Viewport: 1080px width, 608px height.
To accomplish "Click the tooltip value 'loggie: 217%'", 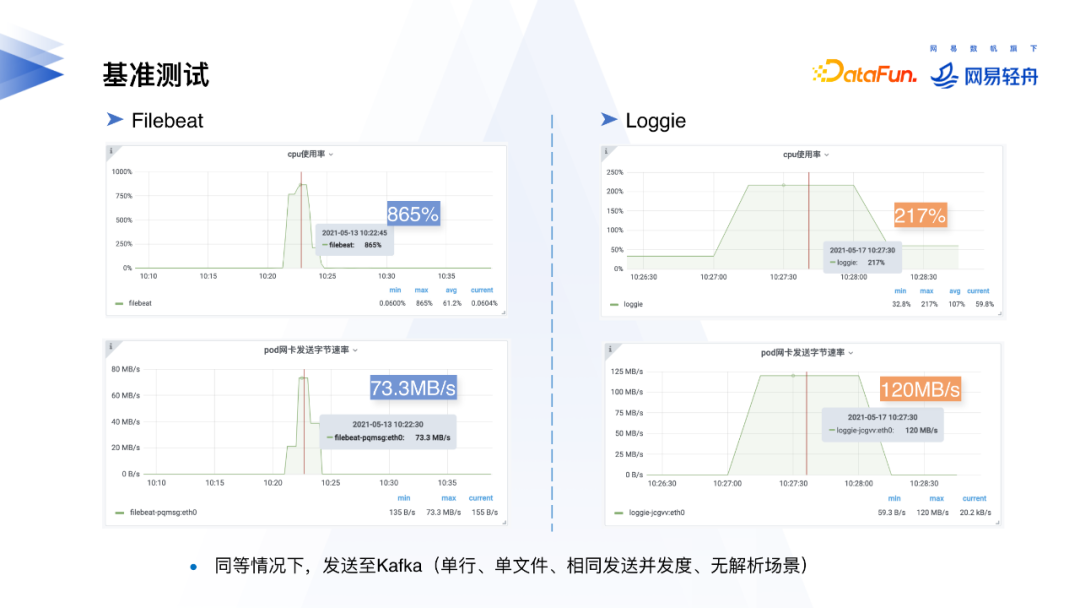I will pos(858,262).
